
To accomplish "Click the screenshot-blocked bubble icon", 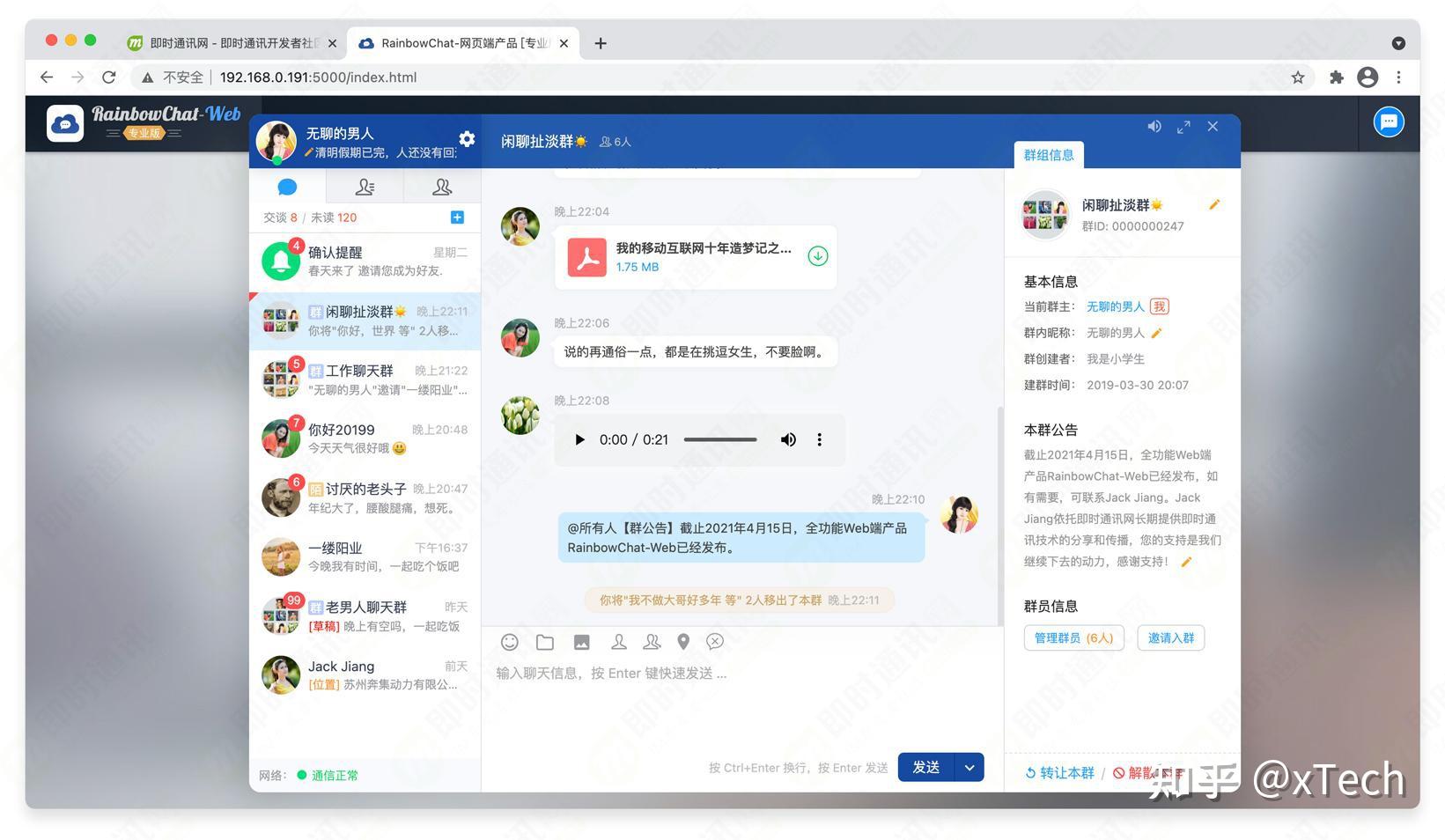I will click(715, 642).
